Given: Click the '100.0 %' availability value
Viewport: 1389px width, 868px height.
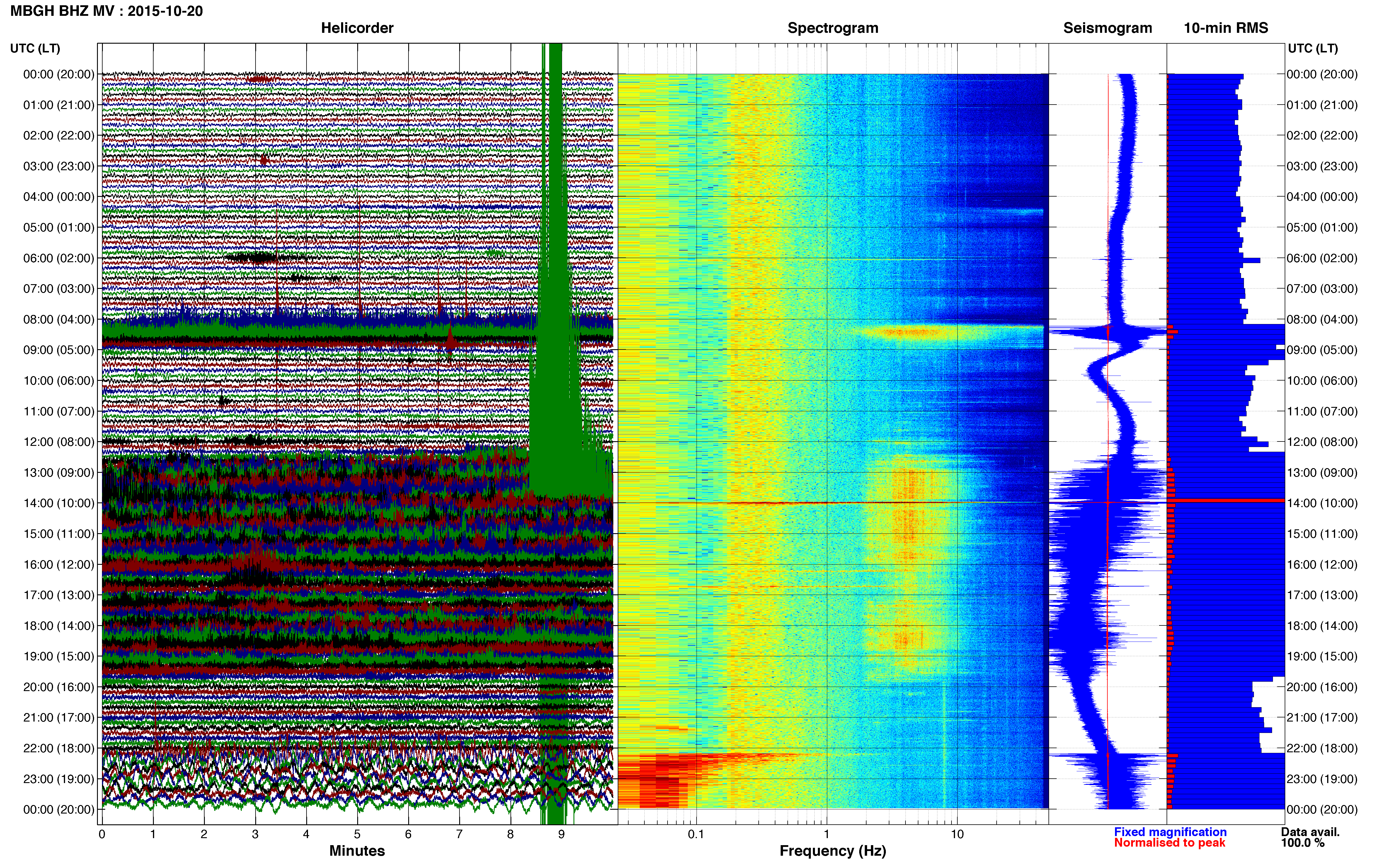Looking at the screenshot, I should pos(1302,843).
